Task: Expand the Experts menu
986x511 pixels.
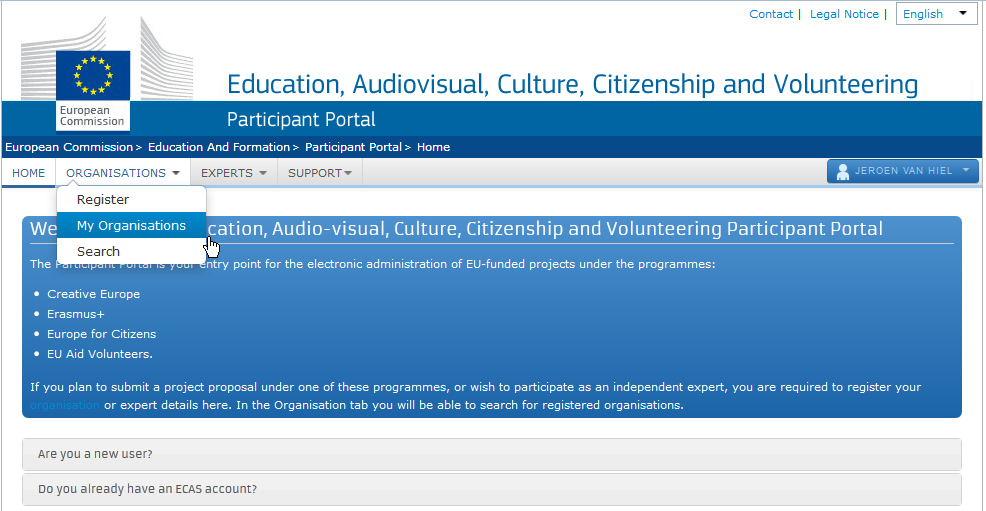Action: tap(233, 173)
